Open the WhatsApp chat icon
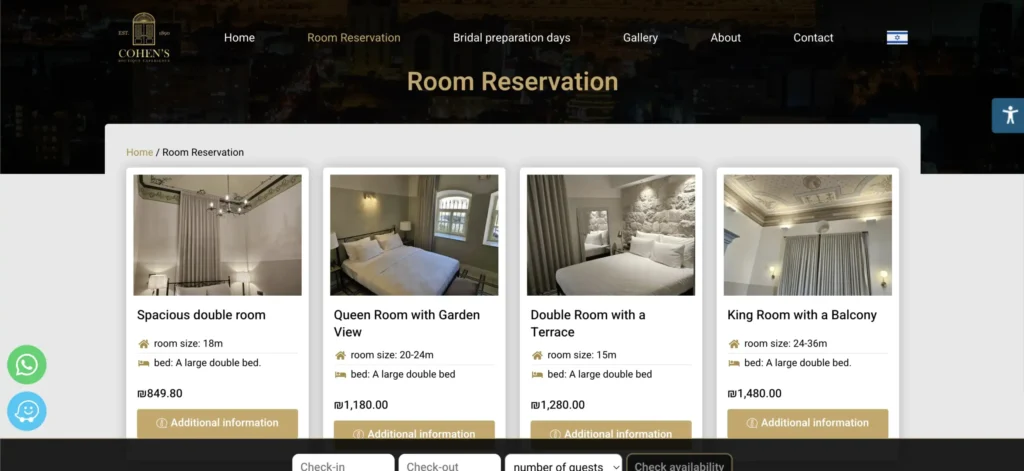Screen dimensions: 1024x471 [27, 365]
